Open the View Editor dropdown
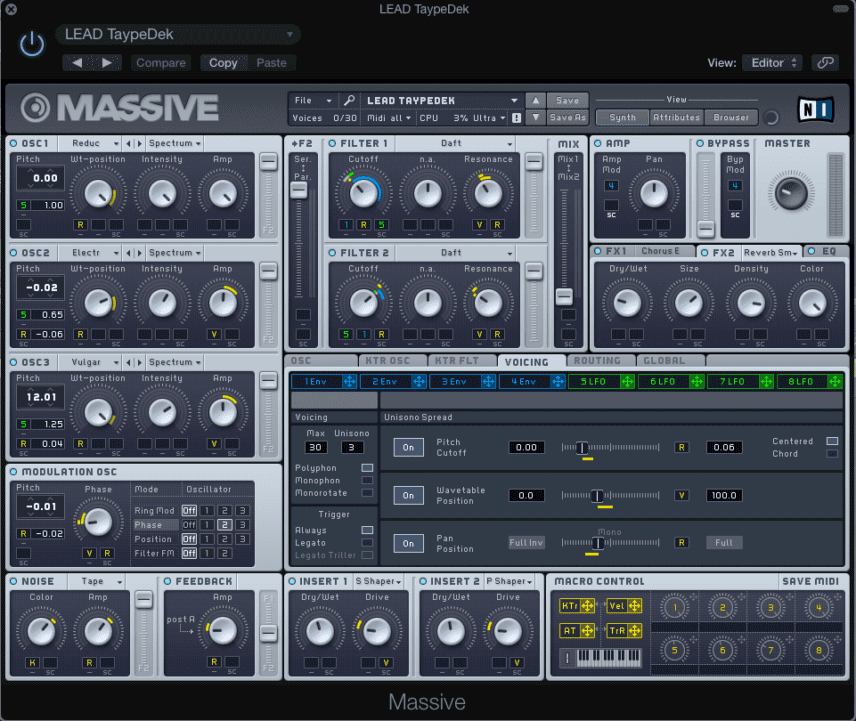The image size is (856, 721). coord(774,63)
